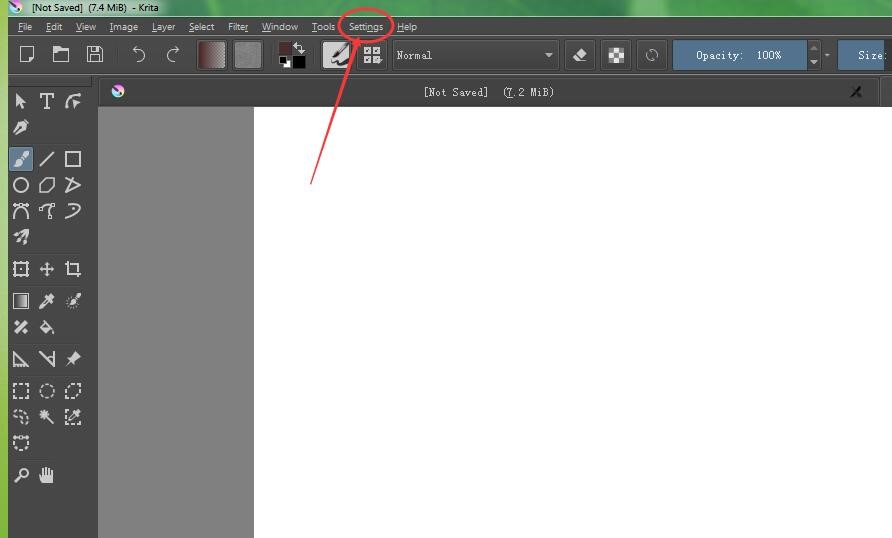Select the Rectangle tool
The image size is (892, 538).
point(73,159)
